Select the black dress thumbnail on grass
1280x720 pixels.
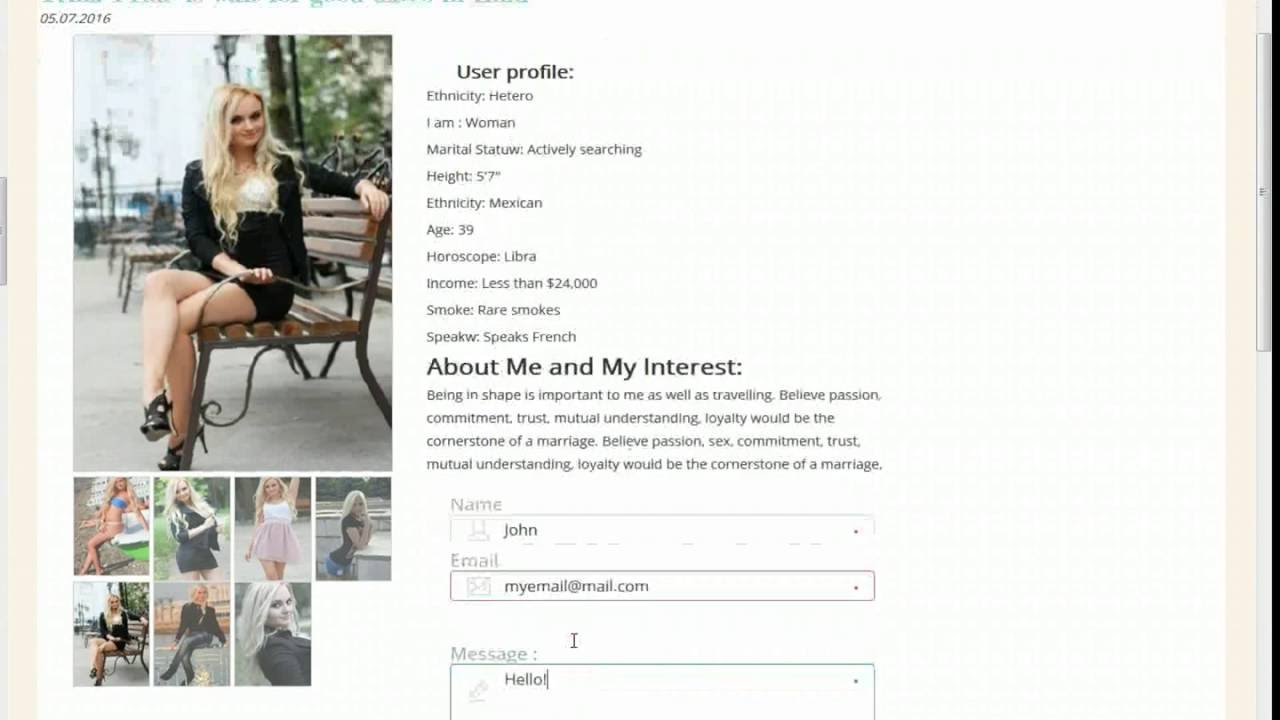pos(192,528)
